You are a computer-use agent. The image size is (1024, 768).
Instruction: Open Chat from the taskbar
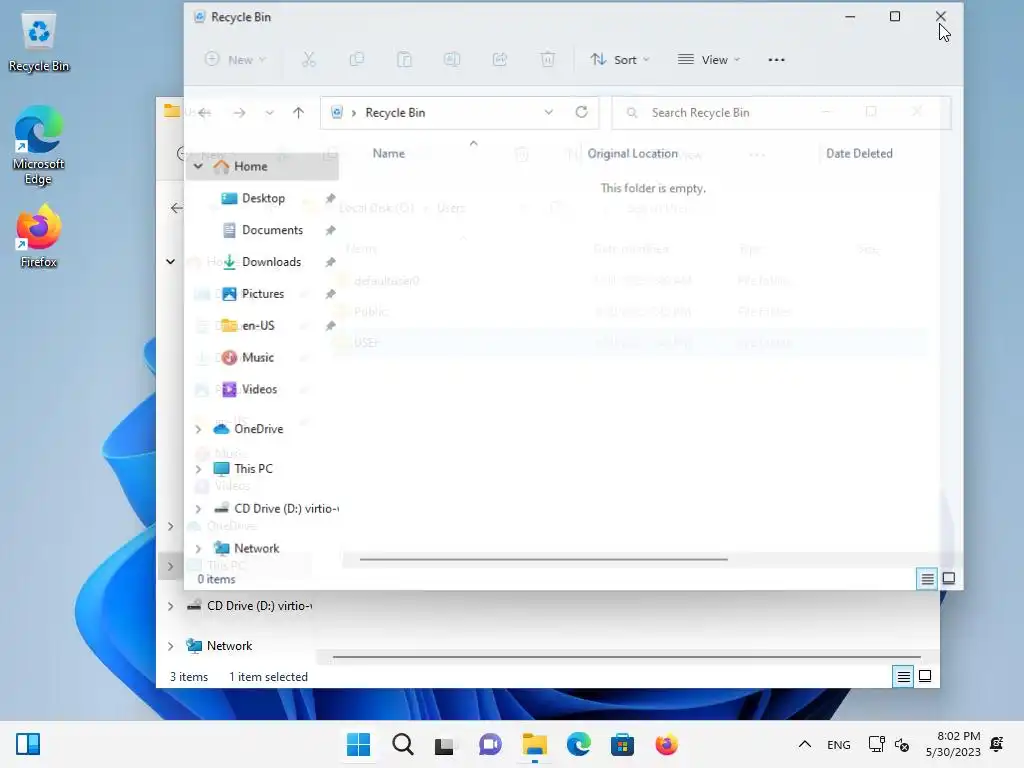tap(490, 744)
